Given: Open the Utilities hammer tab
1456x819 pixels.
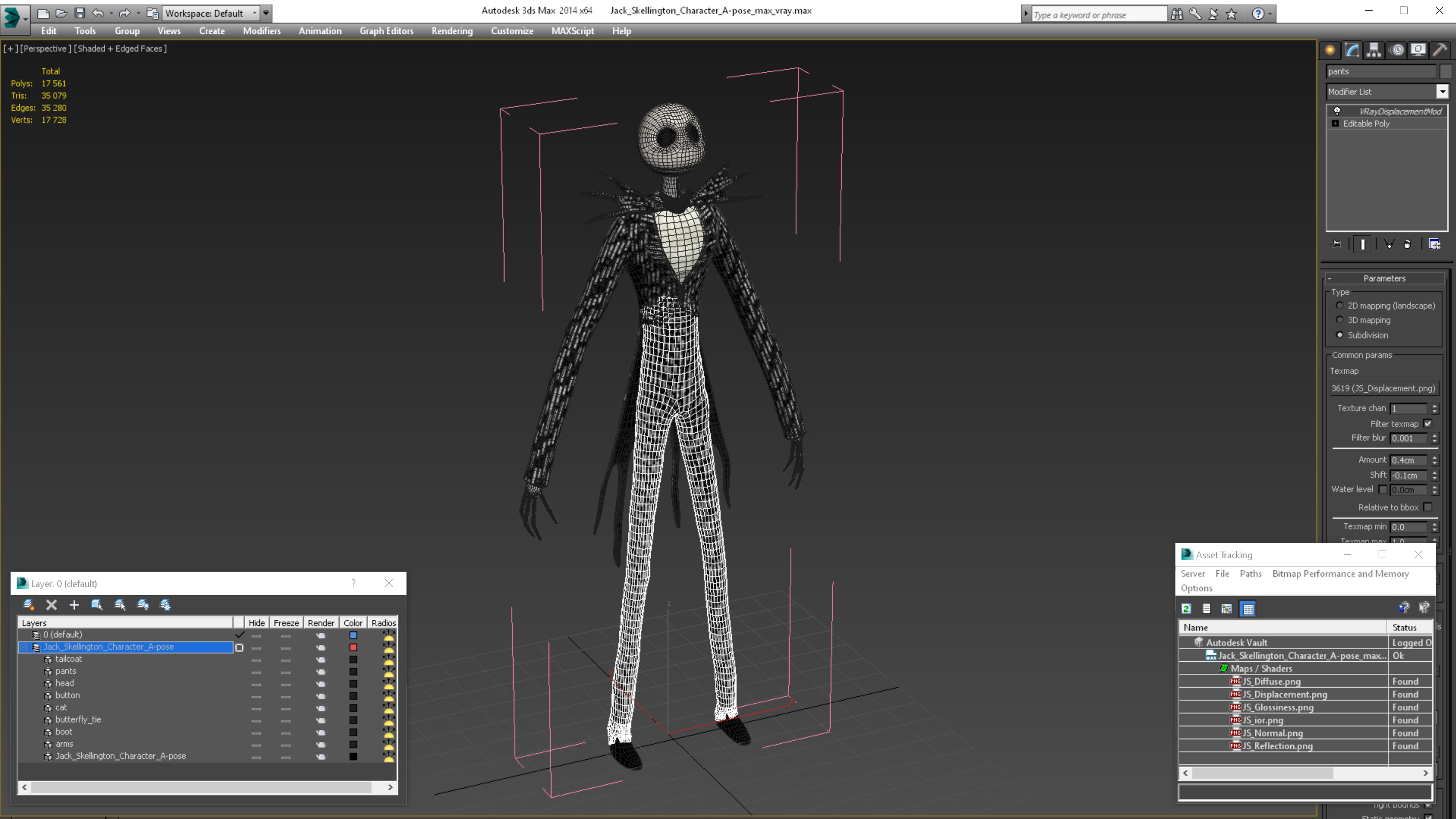Looking at the screenshot, I should coord(1440,51).
